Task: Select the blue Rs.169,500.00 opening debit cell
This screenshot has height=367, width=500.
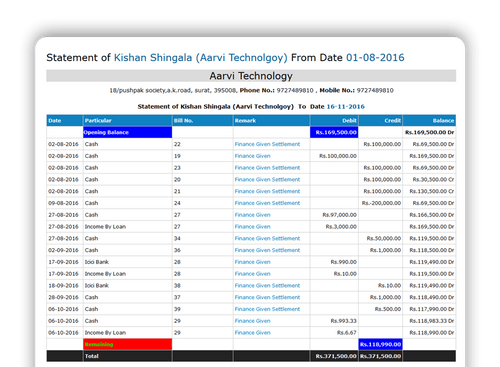Action: (334, 132)
